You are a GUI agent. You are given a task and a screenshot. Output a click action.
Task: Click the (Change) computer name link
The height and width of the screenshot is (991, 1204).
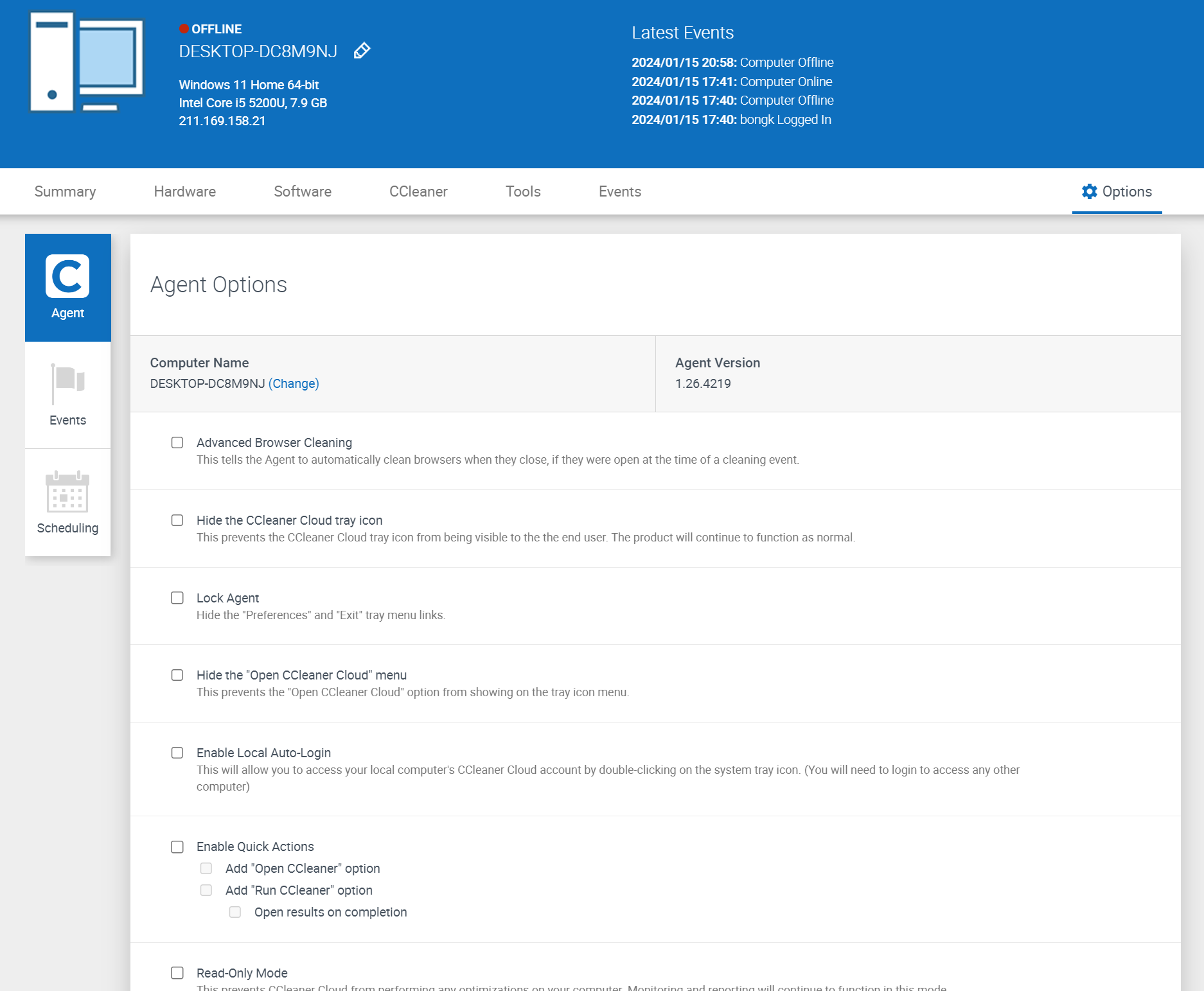[294, 383]
